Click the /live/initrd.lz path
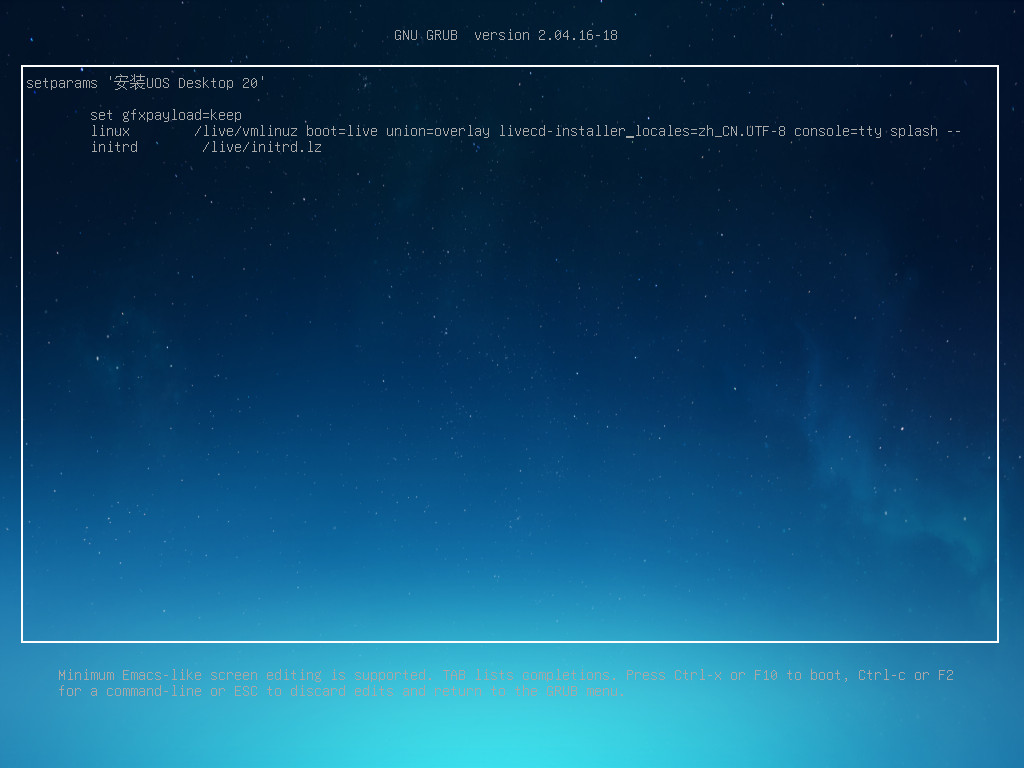The width and height of the screenshot is (1024, 768). pos(262,148)
